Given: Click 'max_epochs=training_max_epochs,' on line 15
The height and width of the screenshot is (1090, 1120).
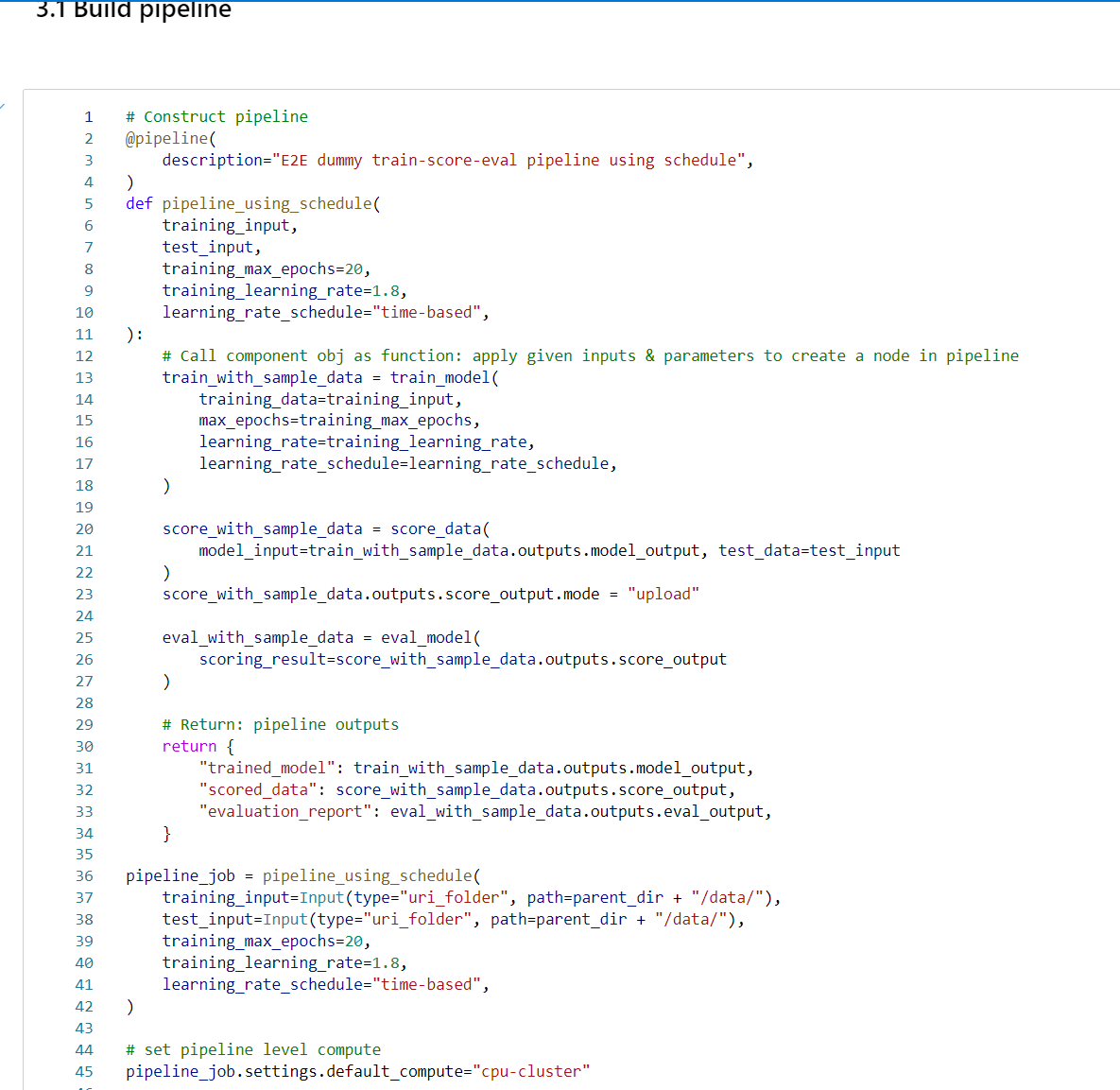Looking at the screenshot, I should click(x=339, y=421).
